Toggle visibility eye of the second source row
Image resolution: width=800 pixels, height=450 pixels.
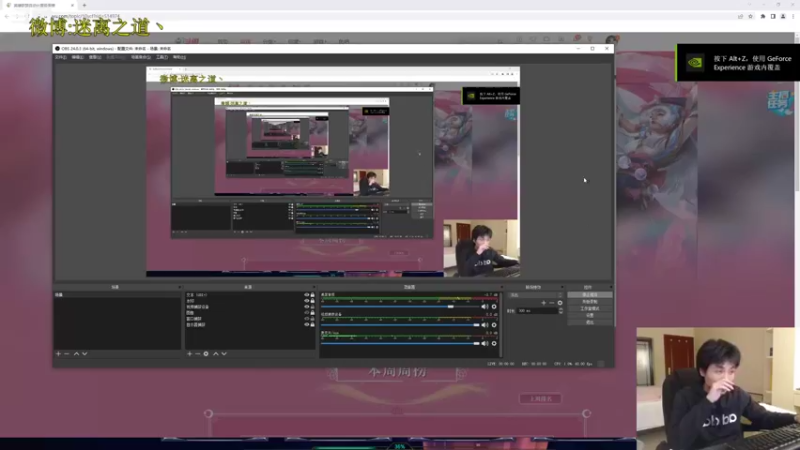click(x=307, y=301)
